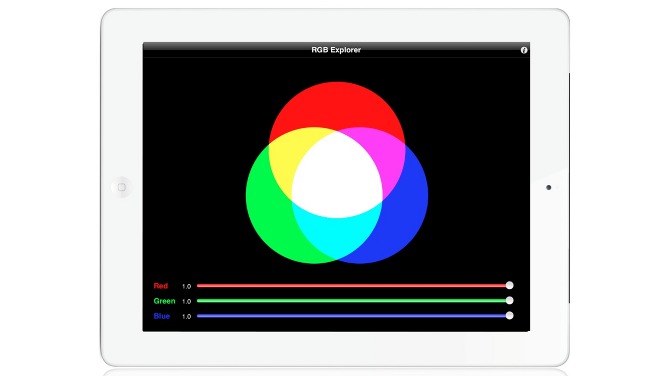Click the Blue slider handle
This screenshot has width=670, height=376.
[509, 316]
